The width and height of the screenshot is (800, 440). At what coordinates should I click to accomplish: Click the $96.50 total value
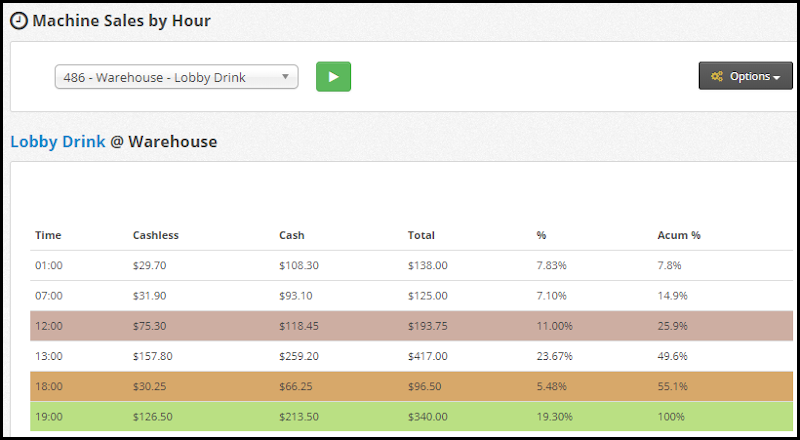point(424,386)
